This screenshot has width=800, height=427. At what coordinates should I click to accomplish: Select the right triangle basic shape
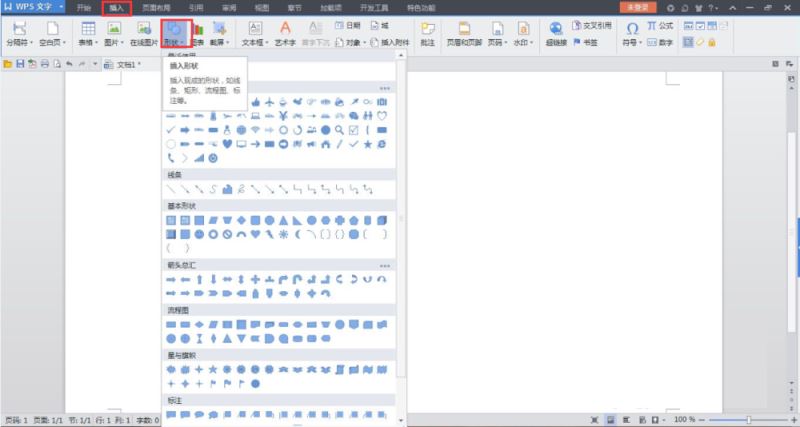pyautogui.click(x=297, y=220)
